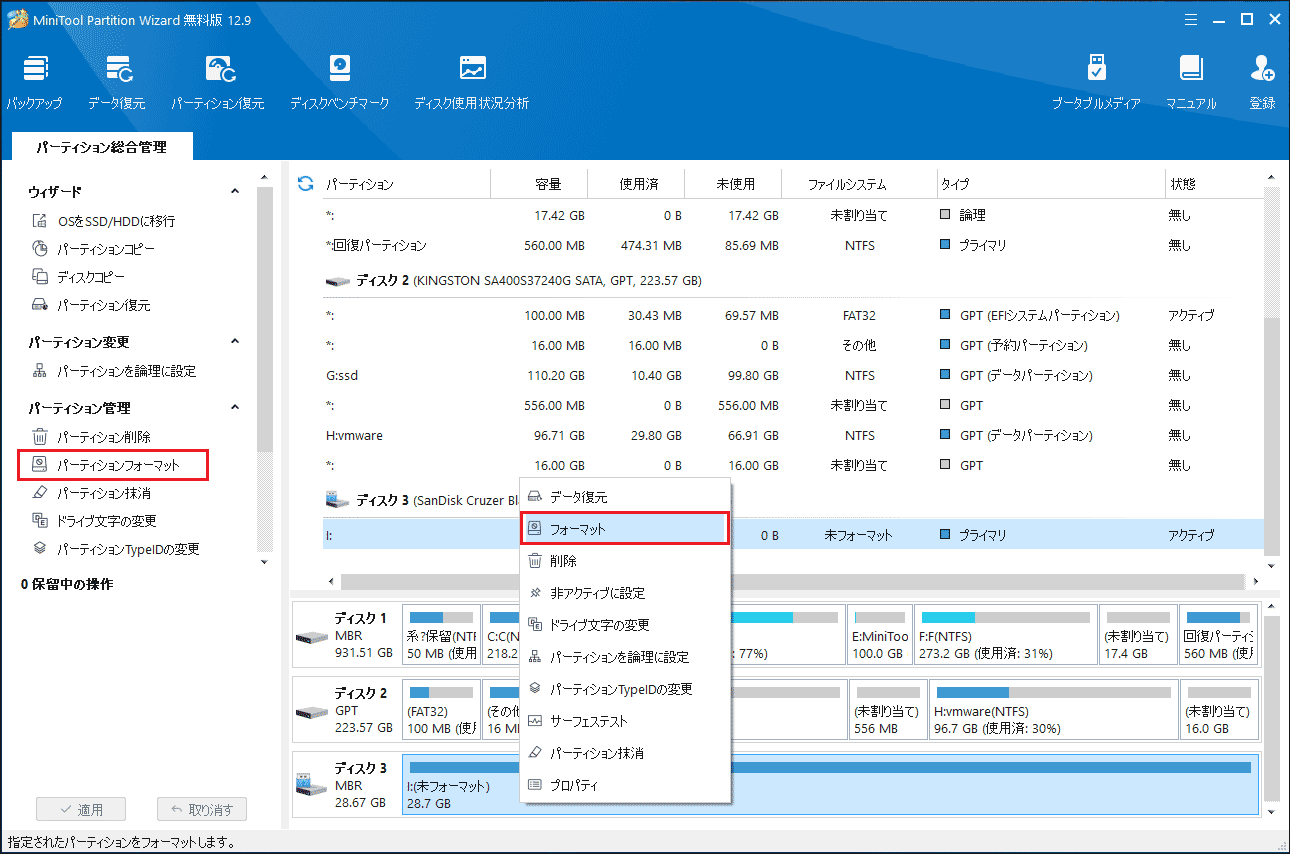Select the (FAT32) 100 MB block on ディスク 2
This screenshot has width=1290, height=854.
pos(441,710)
